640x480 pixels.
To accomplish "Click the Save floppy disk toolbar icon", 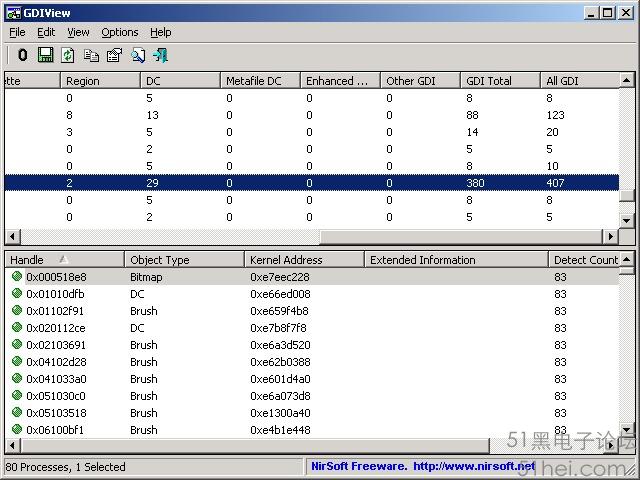I will (45, 55).
